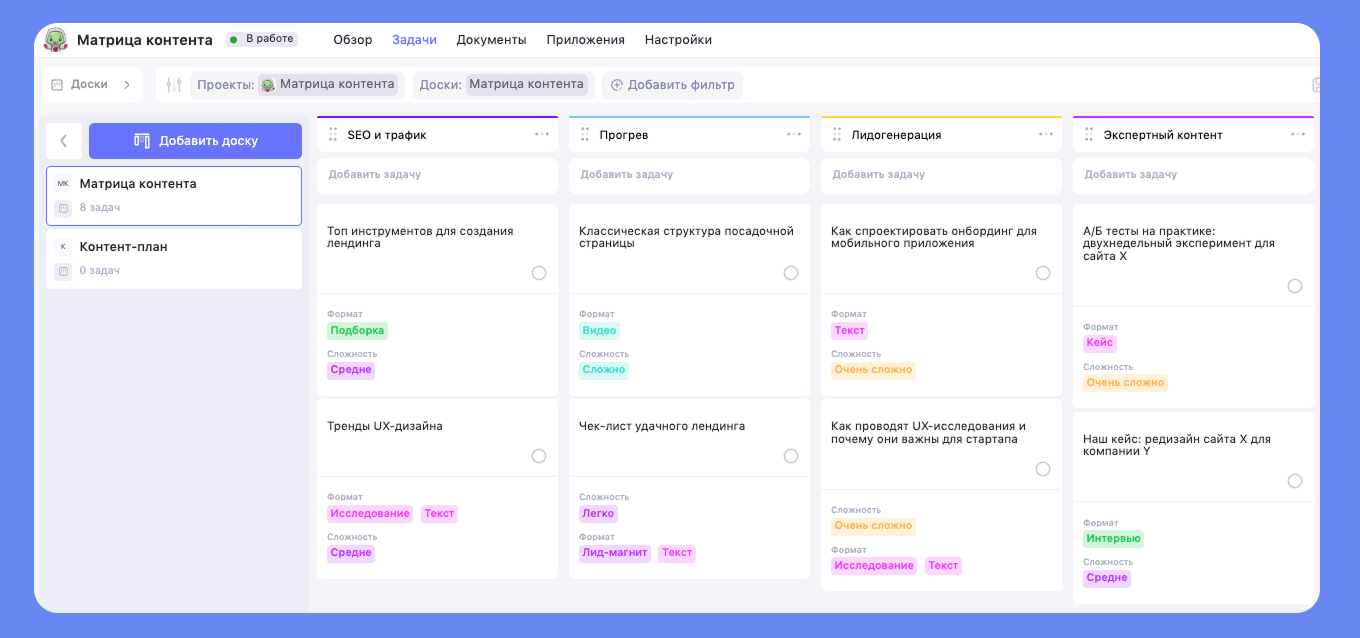1360x638 pixels.
Task: Click the Доски board icon in breadcrumb
Action: pos(57,85)
